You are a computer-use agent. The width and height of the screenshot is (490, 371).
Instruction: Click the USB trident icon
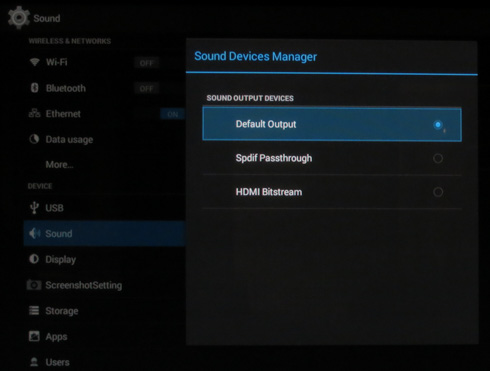[34, 208]
